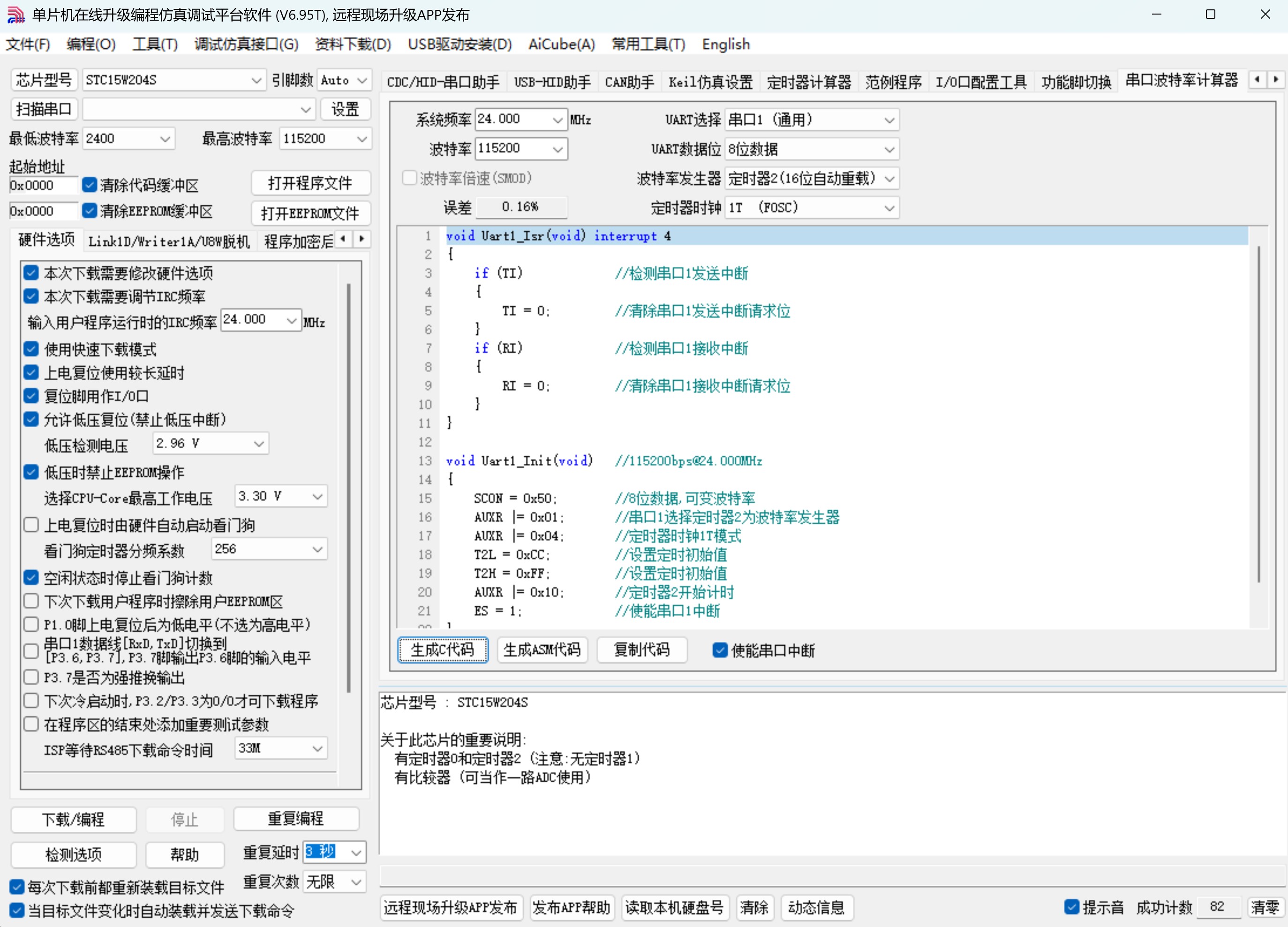1288x927 pixels.
Task: Click code view vertical scrollbar
Action: tap(1258, 414)
